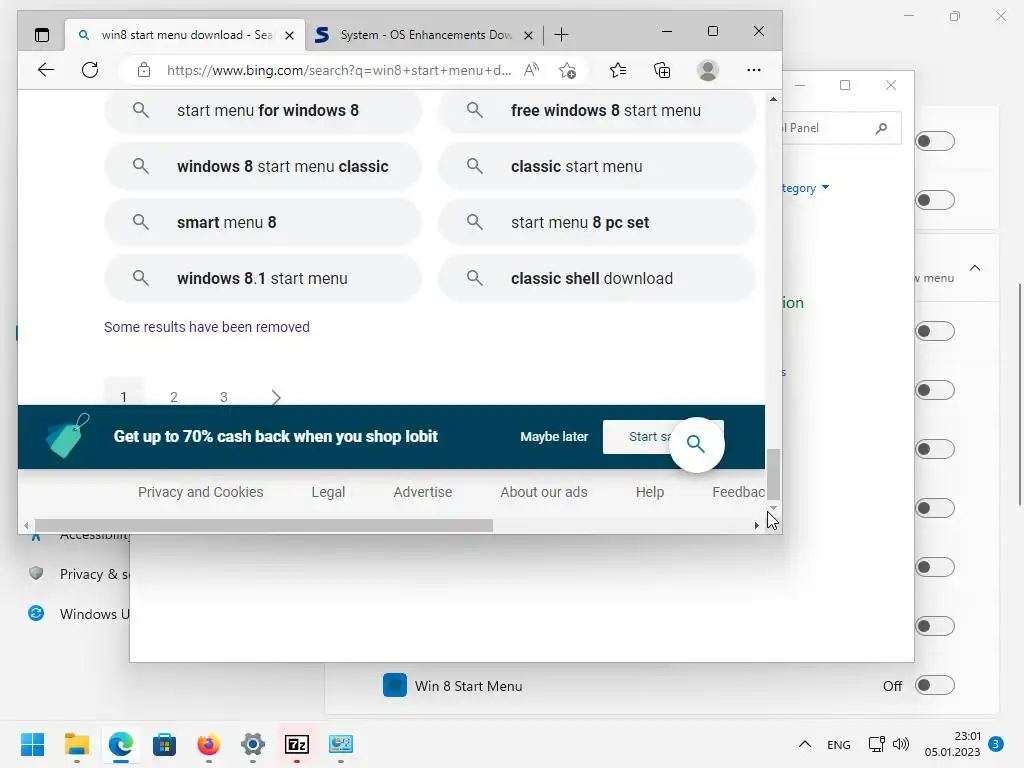Screen dimensions: 1024x768
Task: Open volume speaker icon in tray
Action: pos(901,744)
